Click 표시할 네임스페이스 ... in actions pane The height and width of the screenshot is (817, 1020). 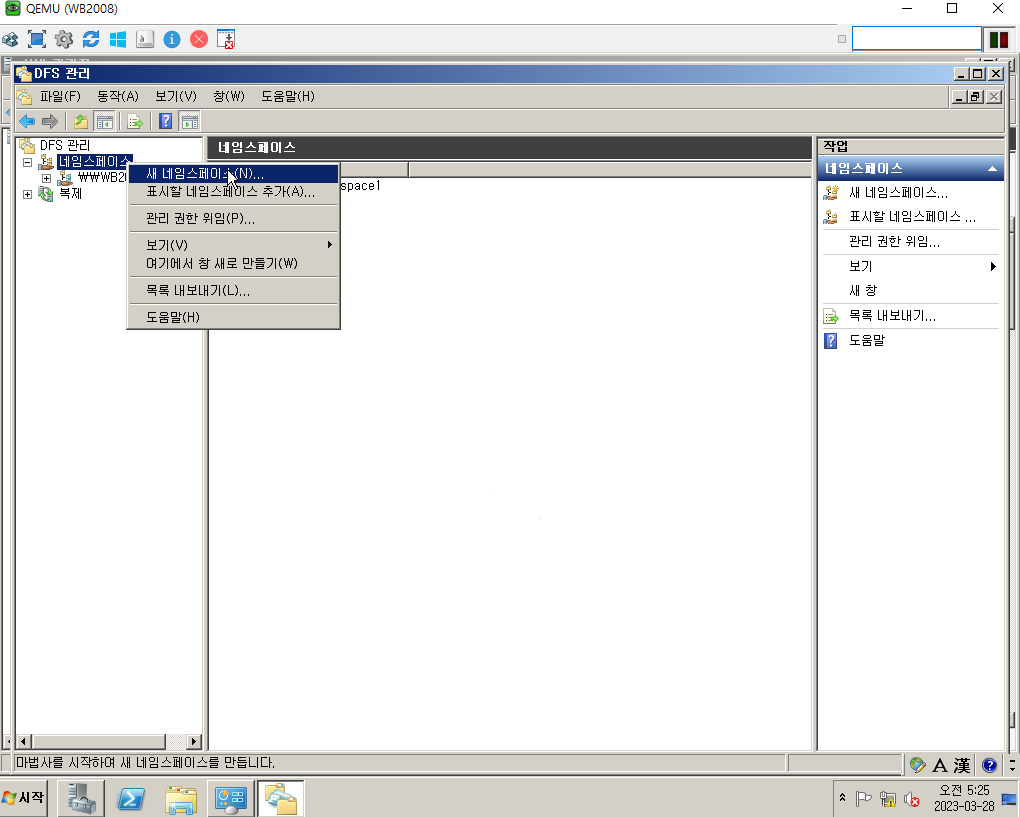[910, 217]
